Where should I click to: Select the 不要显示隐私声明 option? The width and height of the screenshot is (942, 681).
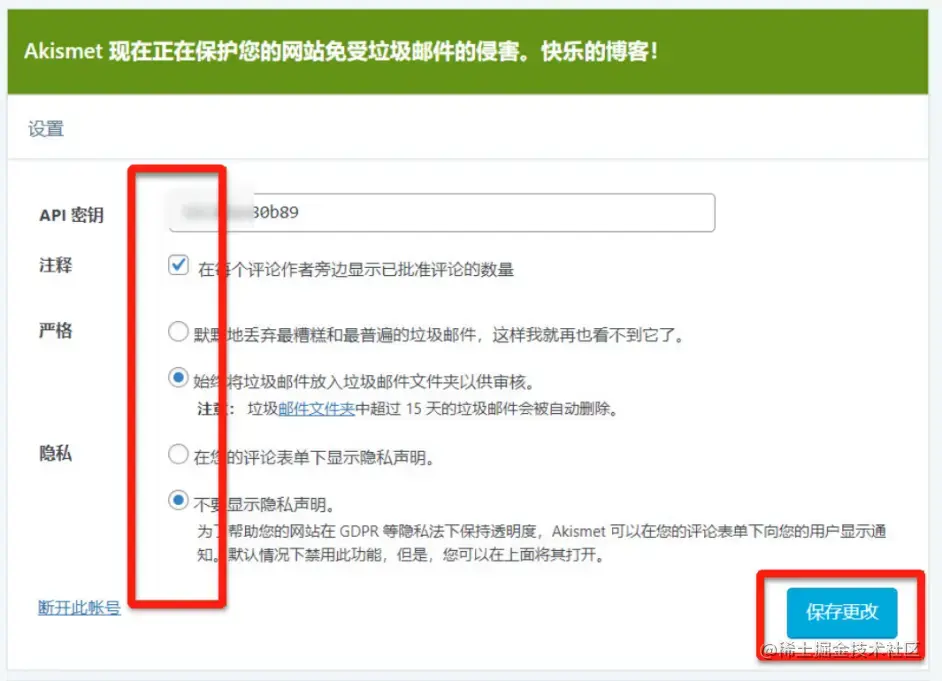179,502
